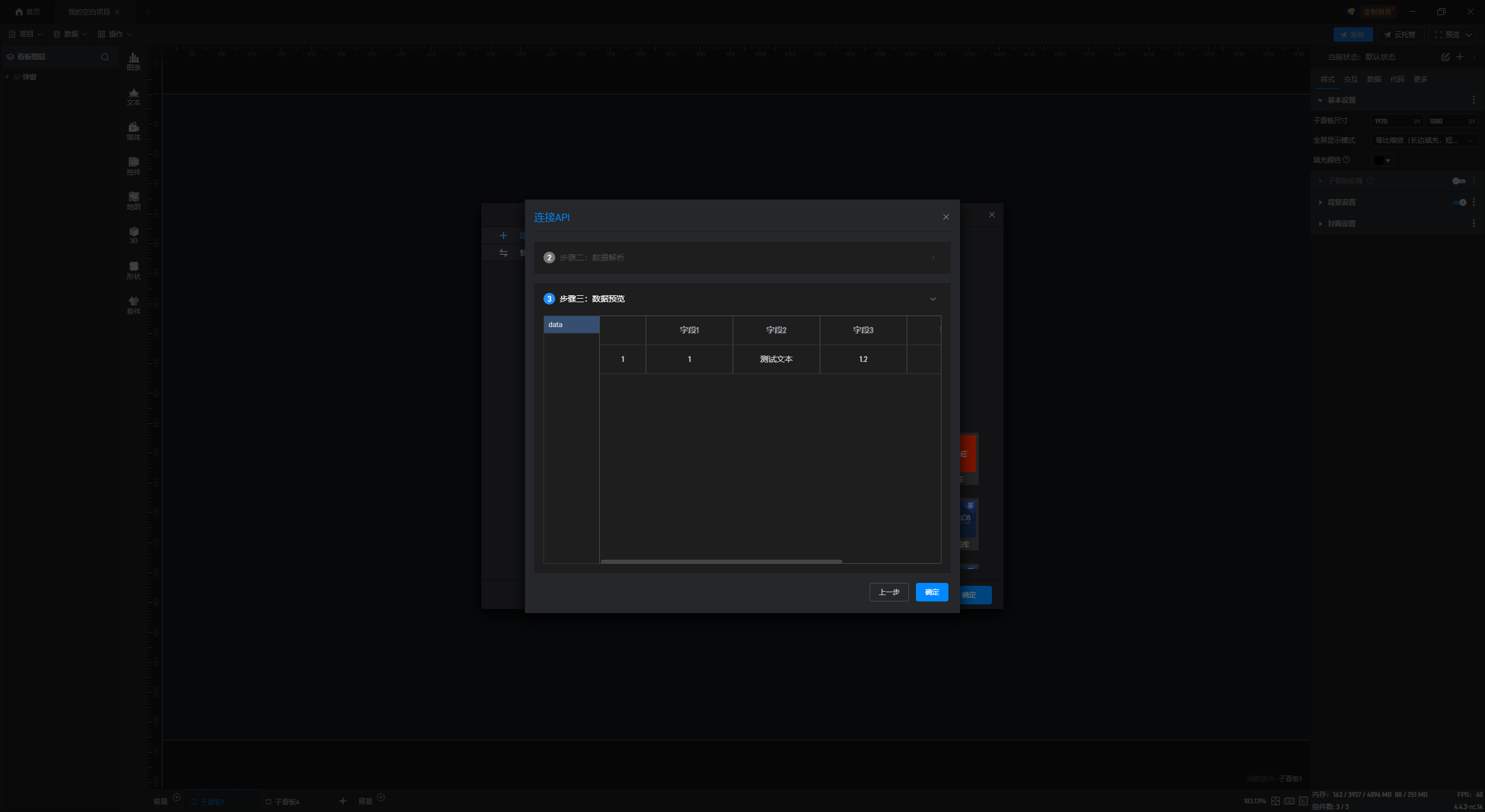Select the 3D components icon
The width and height of the screenshot is (1485, 812).
point(133,234)
